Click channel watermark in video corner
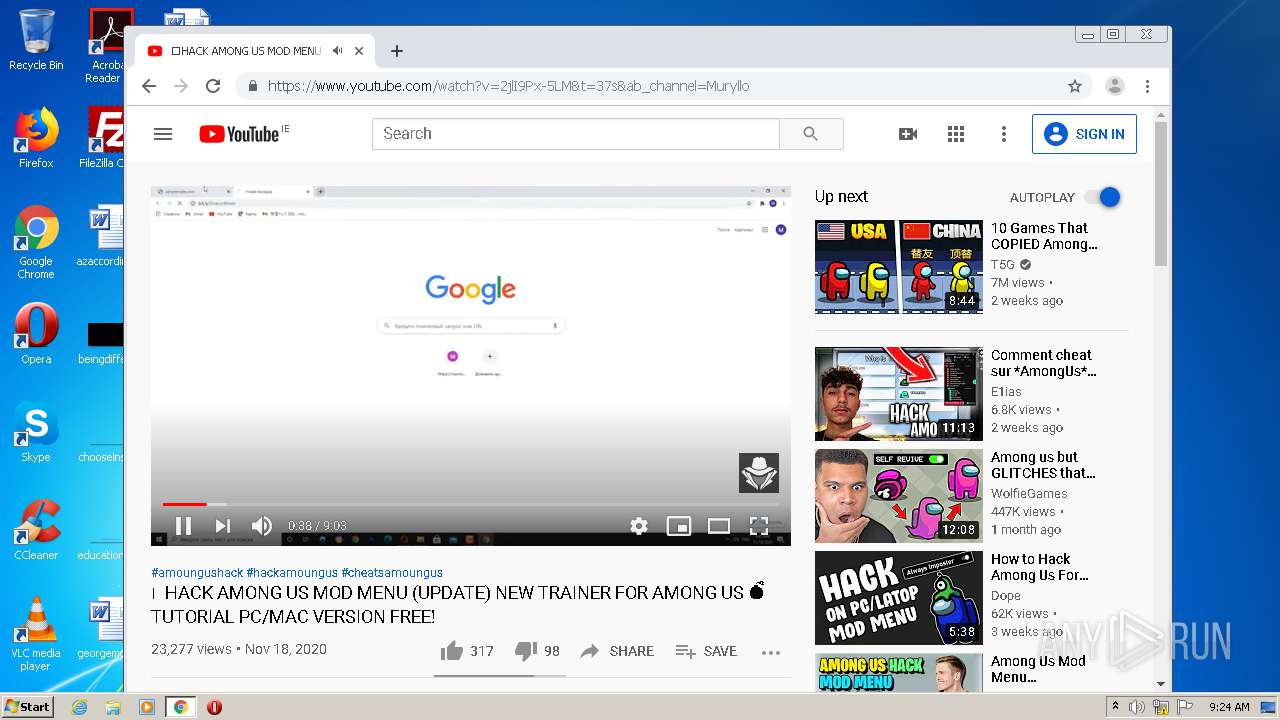The image size is (1280, 720). point(759,473)
